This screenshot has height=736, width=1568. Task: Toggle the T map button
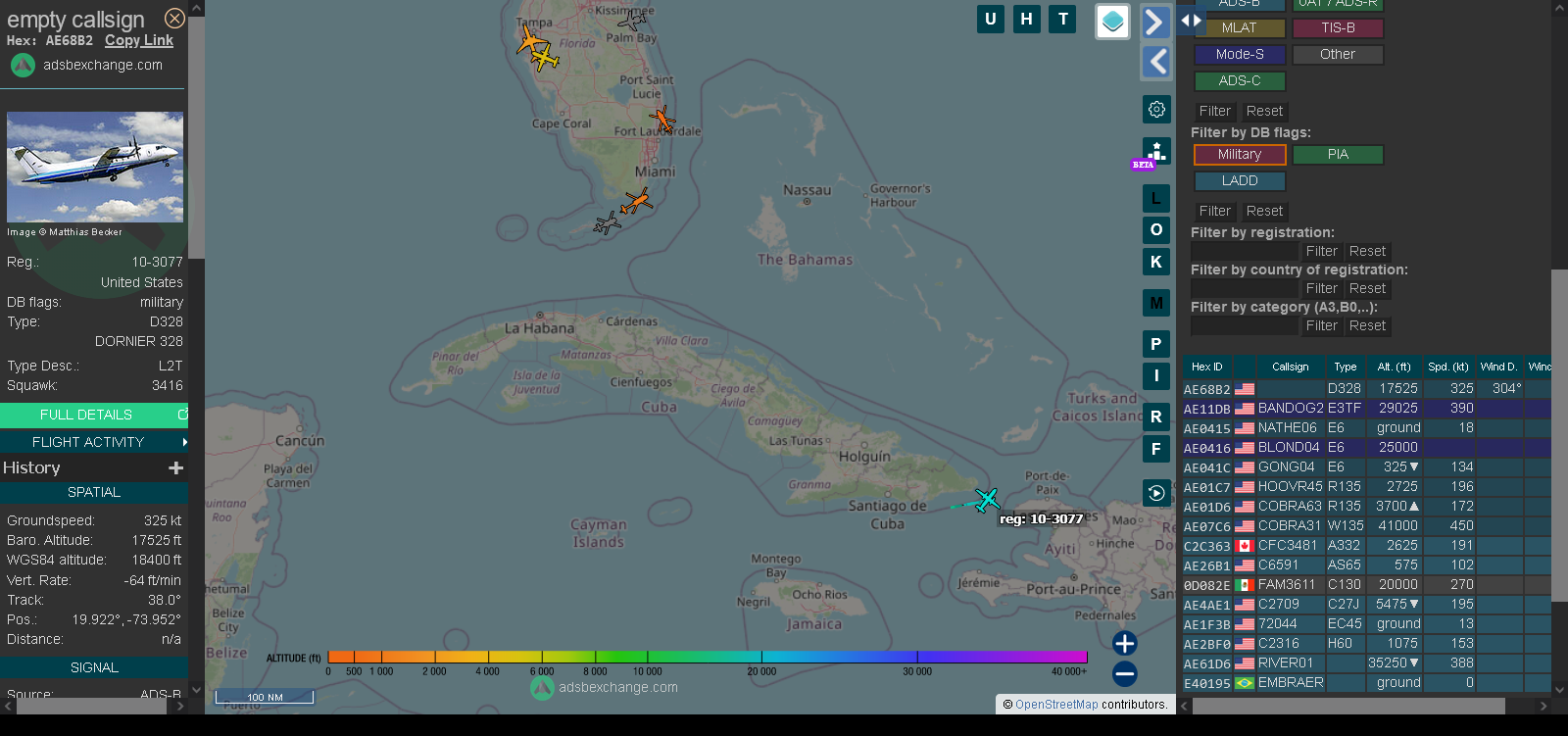pos(1063,19)
